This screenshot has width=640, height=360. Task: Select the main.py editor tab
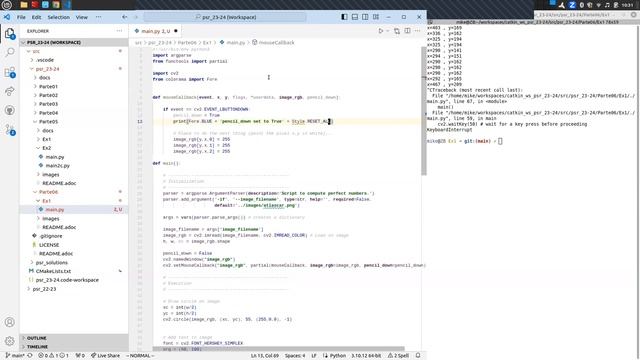tap(156, 31)
